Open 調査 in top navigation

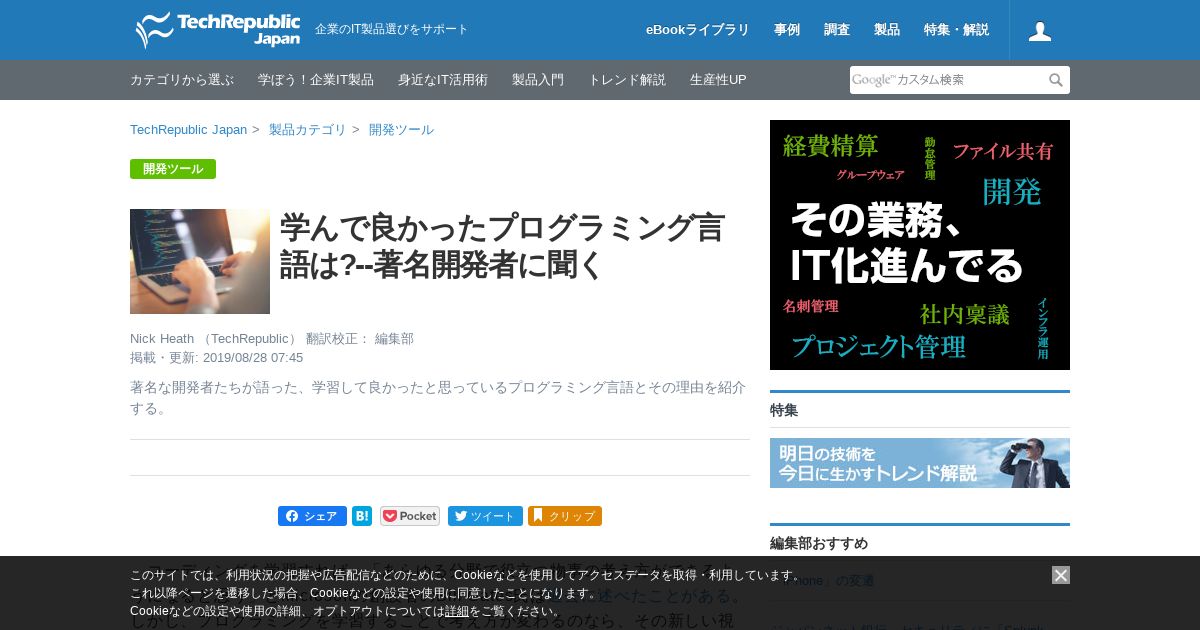(x=837, y=30)
